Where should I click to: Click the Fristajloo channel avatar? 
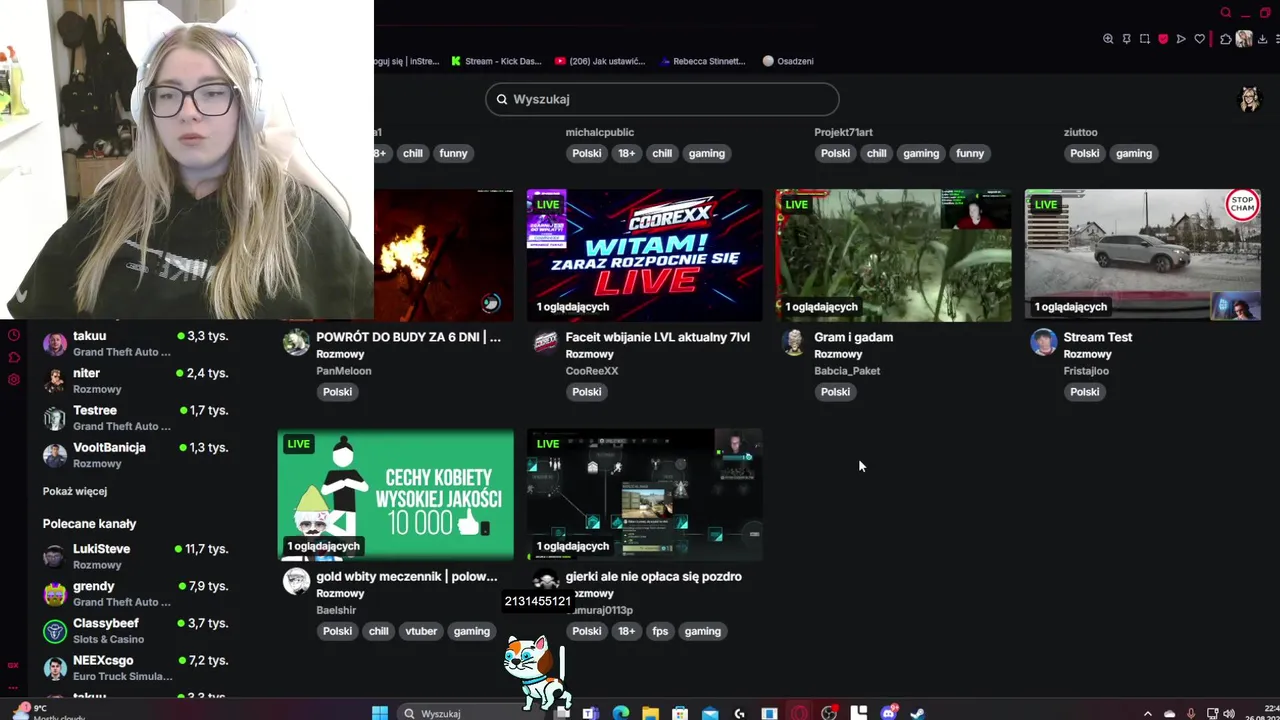tap(1043, 342)
